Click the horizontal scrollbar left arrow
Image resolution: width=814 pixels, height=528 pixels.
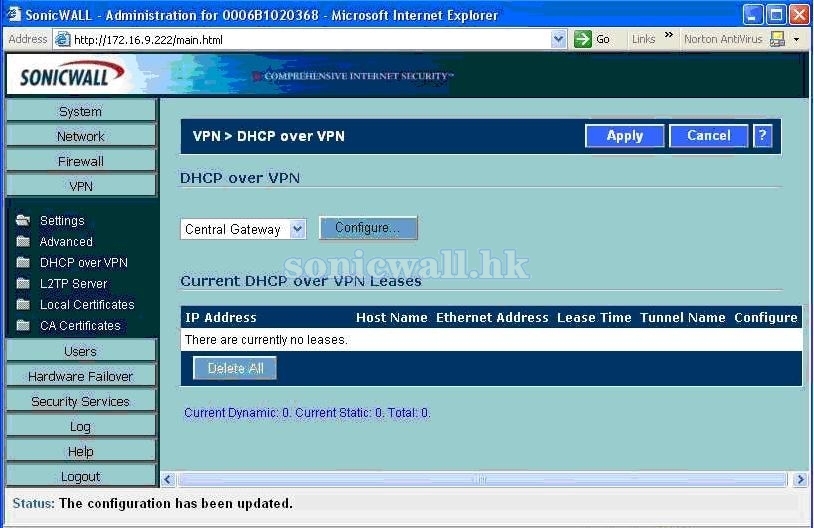coord(168,479)
